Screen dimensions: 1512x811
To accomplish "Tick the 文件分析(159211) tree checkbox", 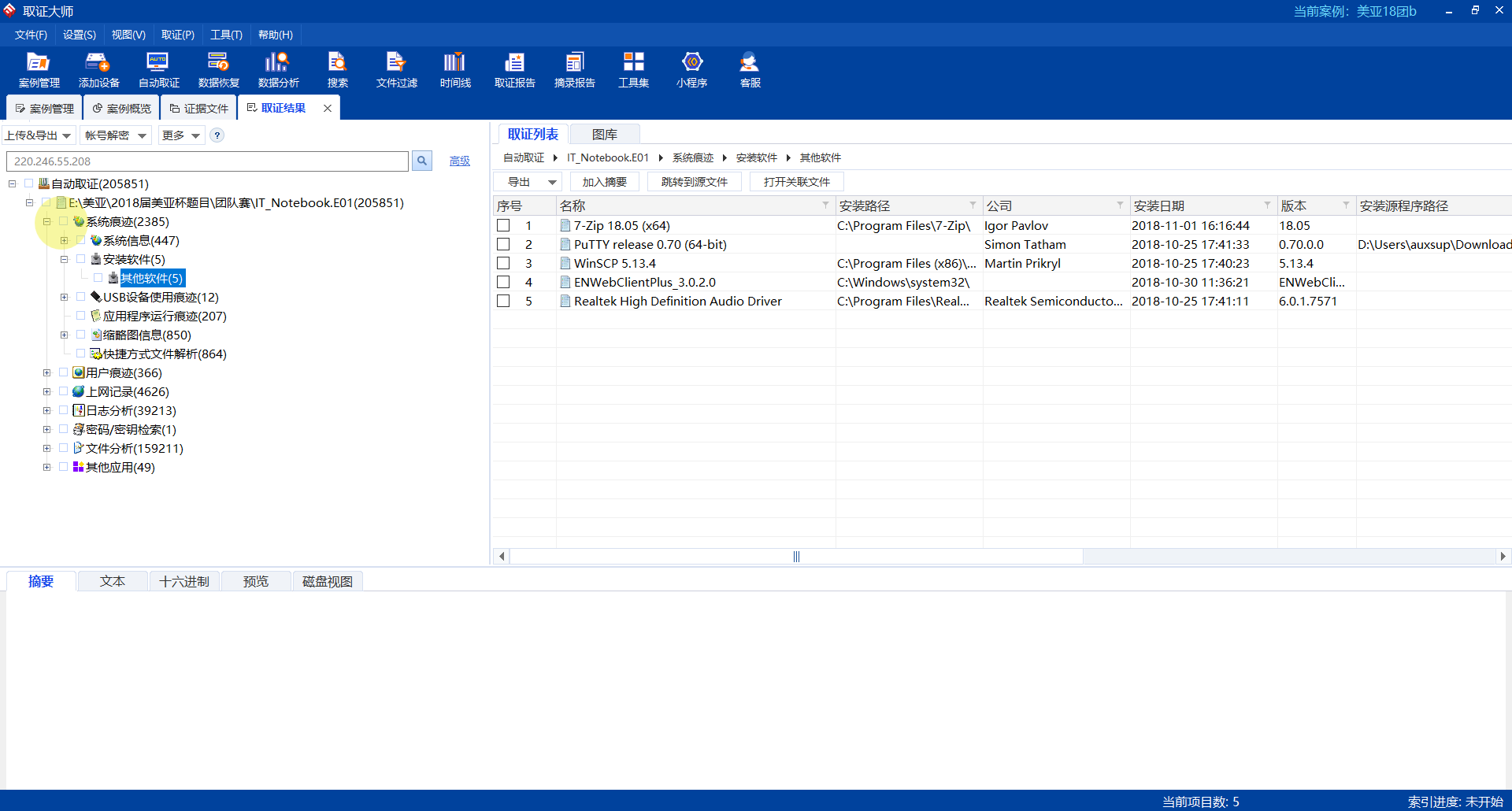I will (64, 448).
